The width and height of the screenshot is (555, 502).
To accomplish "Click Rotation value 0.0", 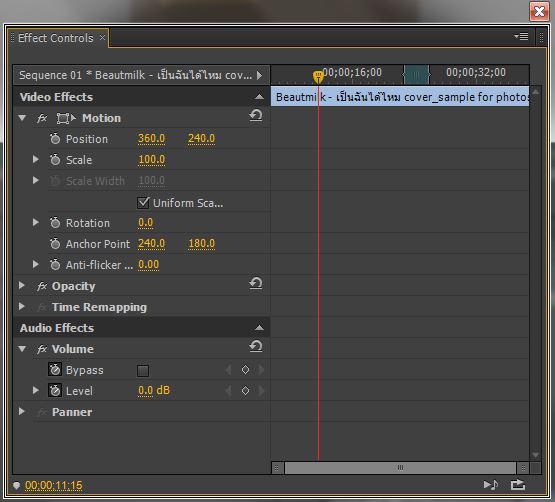I will pyautogui.click(x=145, y=222).
